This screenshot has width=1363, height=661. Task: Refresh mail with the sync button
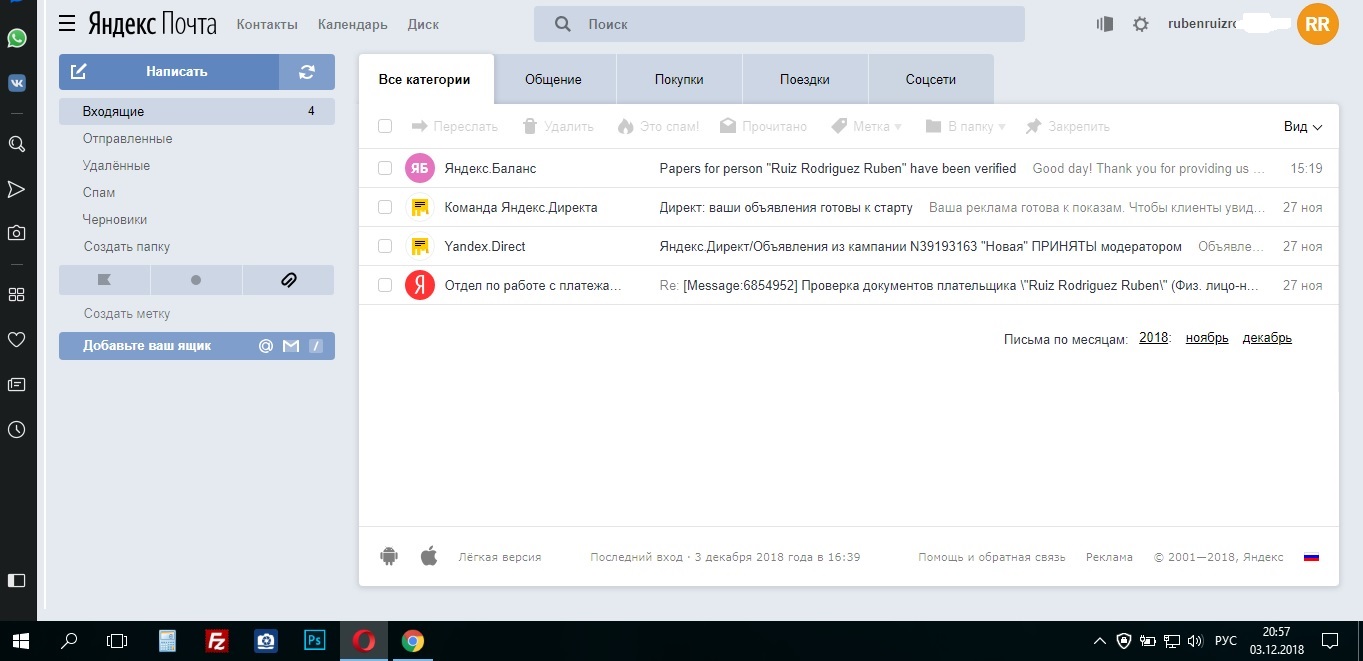point(307,72)
